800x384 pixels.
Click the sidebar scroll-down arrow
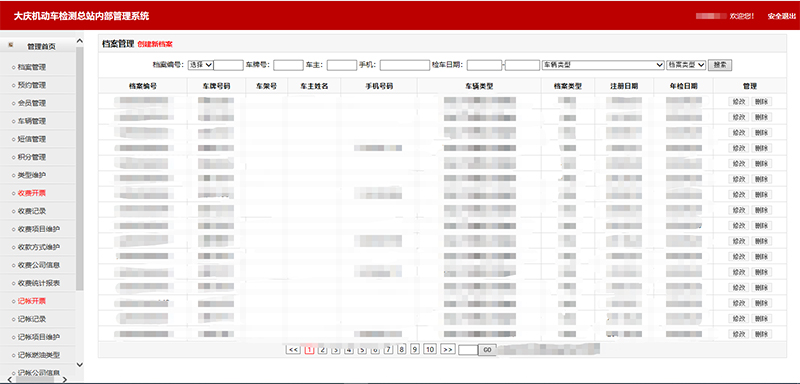[80, 365]
